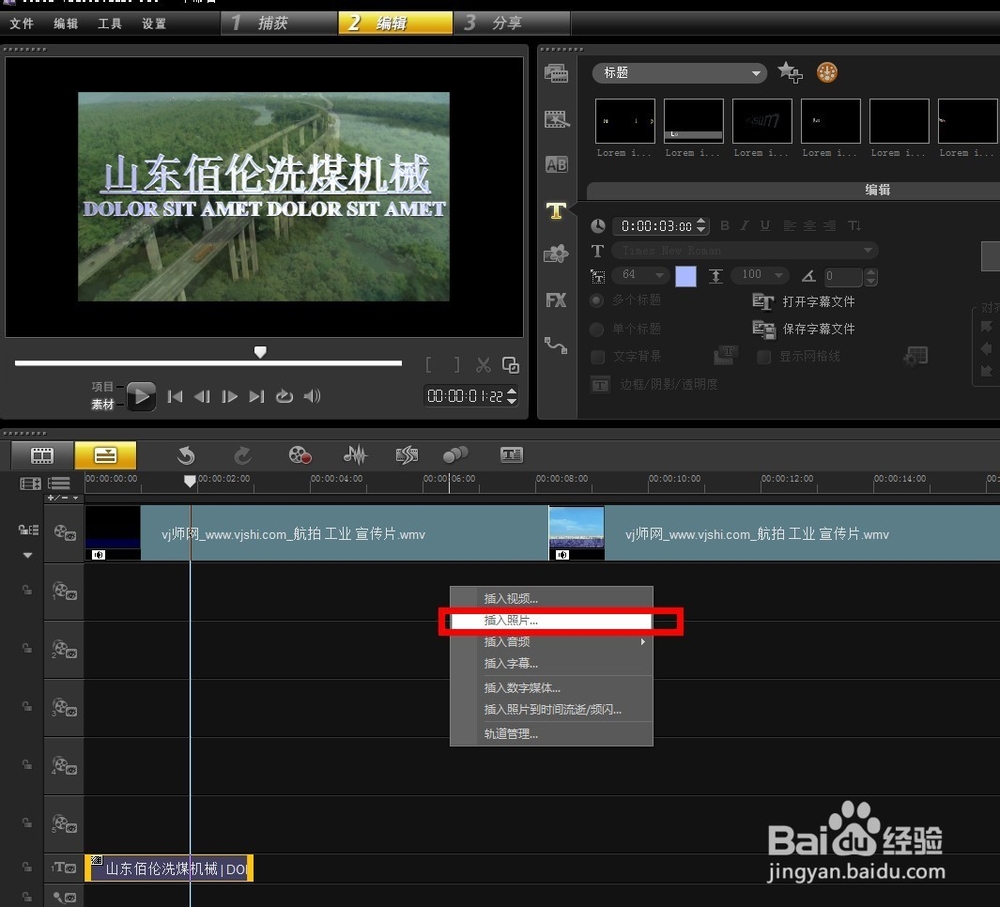
Task: Open the Media library panel icon
Action: pos(556,73)
